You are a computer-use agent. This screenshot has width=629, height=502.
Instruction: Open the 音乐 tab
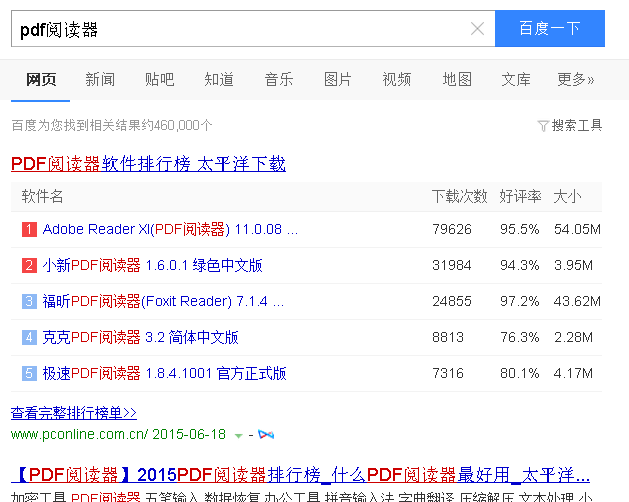click(278, 79)
